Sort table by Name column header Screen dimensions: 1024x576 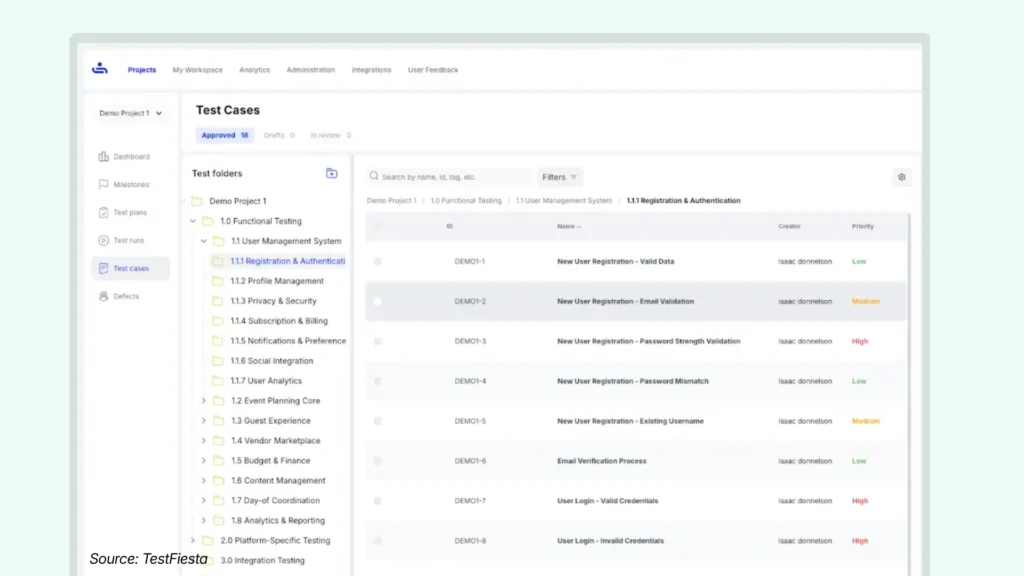click(x=568, y=226)
